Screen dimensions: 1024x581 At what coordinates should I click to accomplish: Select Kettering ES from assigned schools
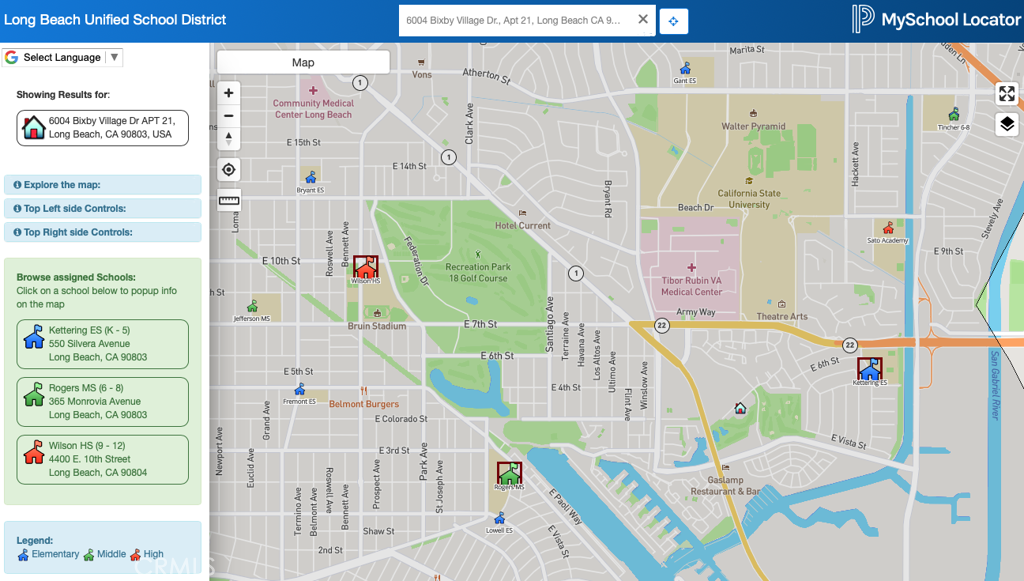click(102, 344)
